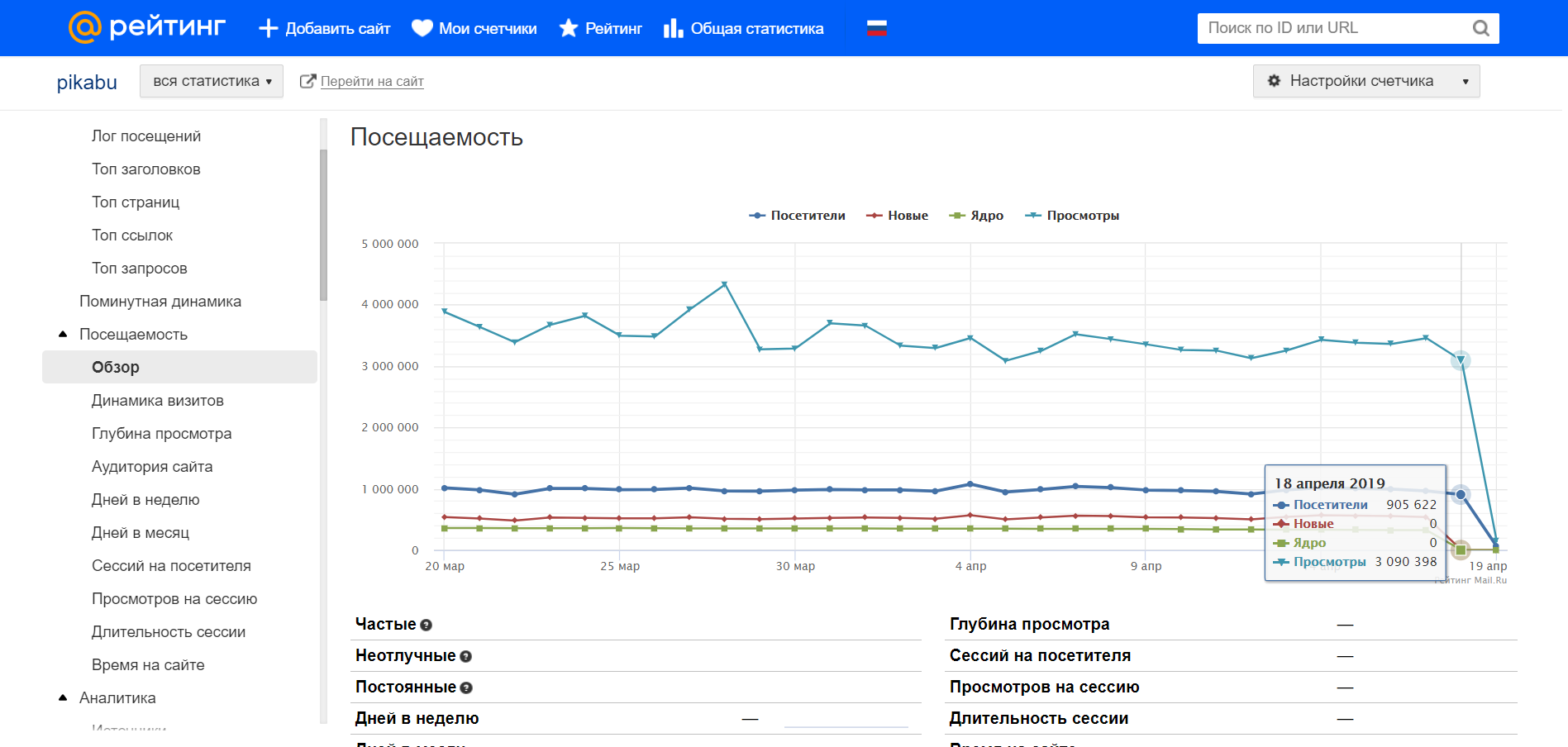This screenshot has width=1568, height=747.
Task: Click the help icon next to Постоянные
Action: pyautogui.click(x=466, y=688)
